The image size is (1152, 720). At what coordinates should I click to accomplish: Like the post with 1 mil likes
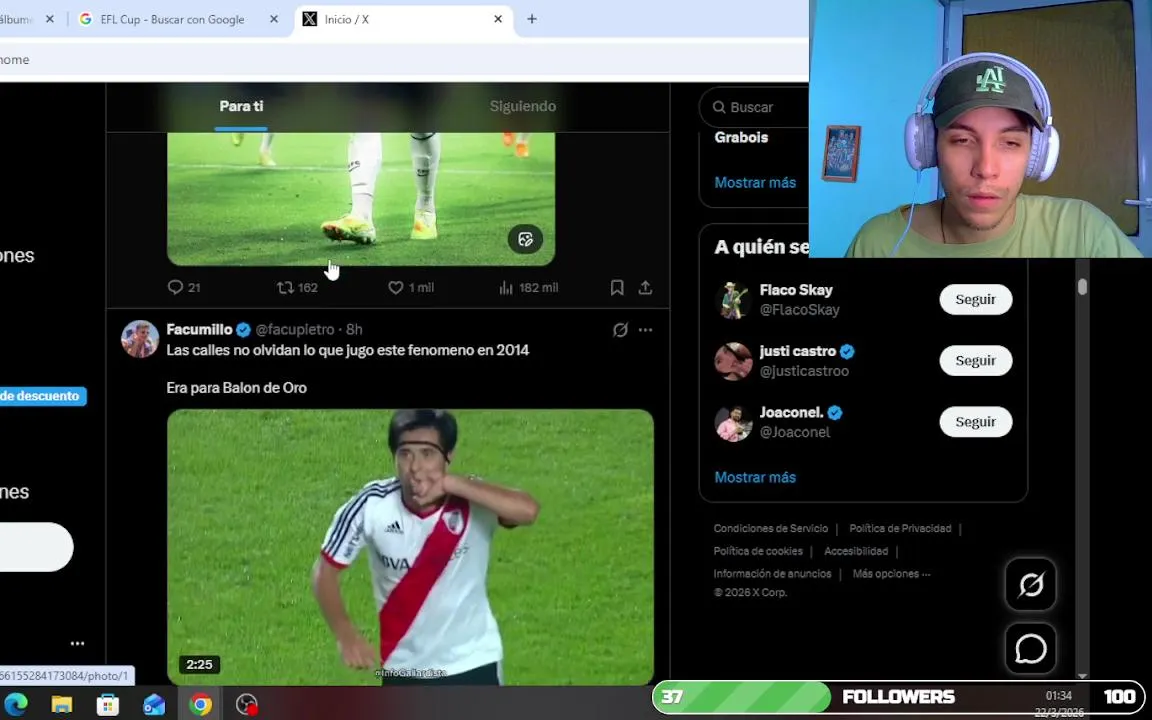(411, 287)
